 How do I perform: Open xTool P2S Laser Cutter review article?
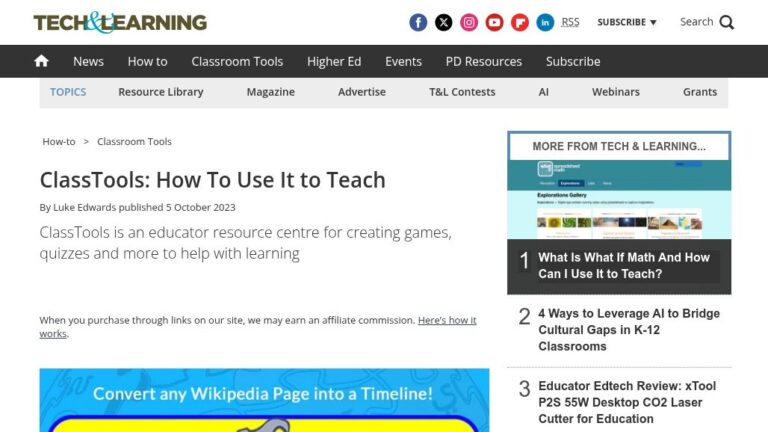coord(627,402)
